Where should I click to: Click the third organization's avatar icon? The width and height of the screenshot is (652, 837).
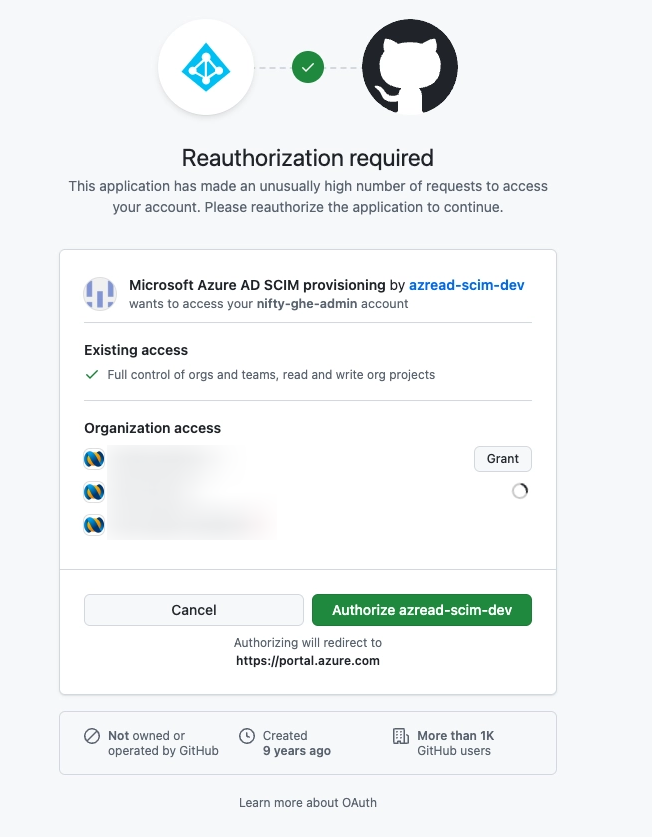[94, 524]
